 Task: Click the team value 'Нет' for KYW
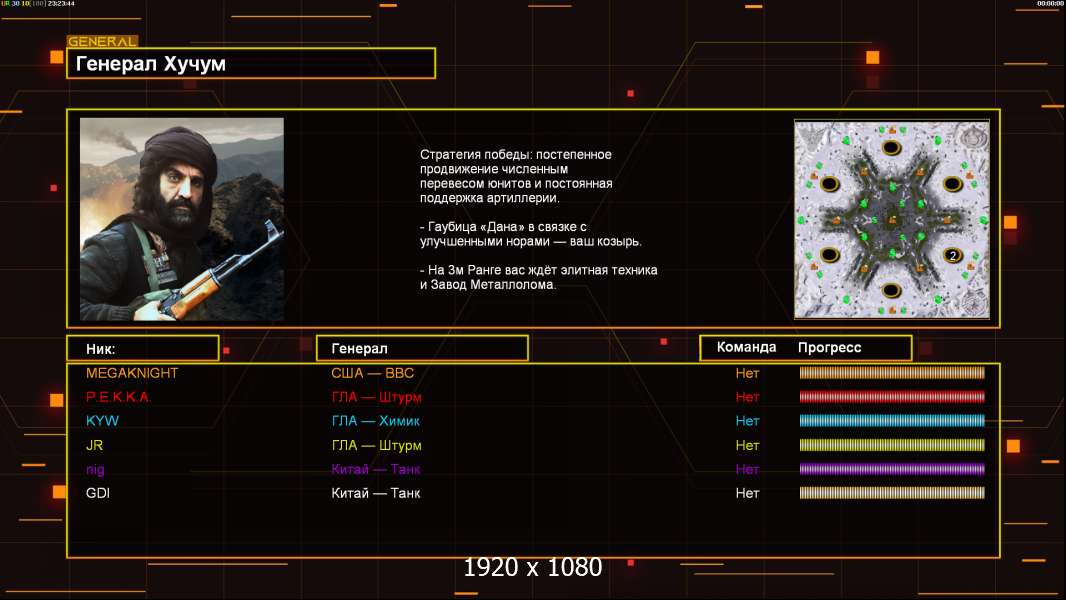(x=747, y=421)
